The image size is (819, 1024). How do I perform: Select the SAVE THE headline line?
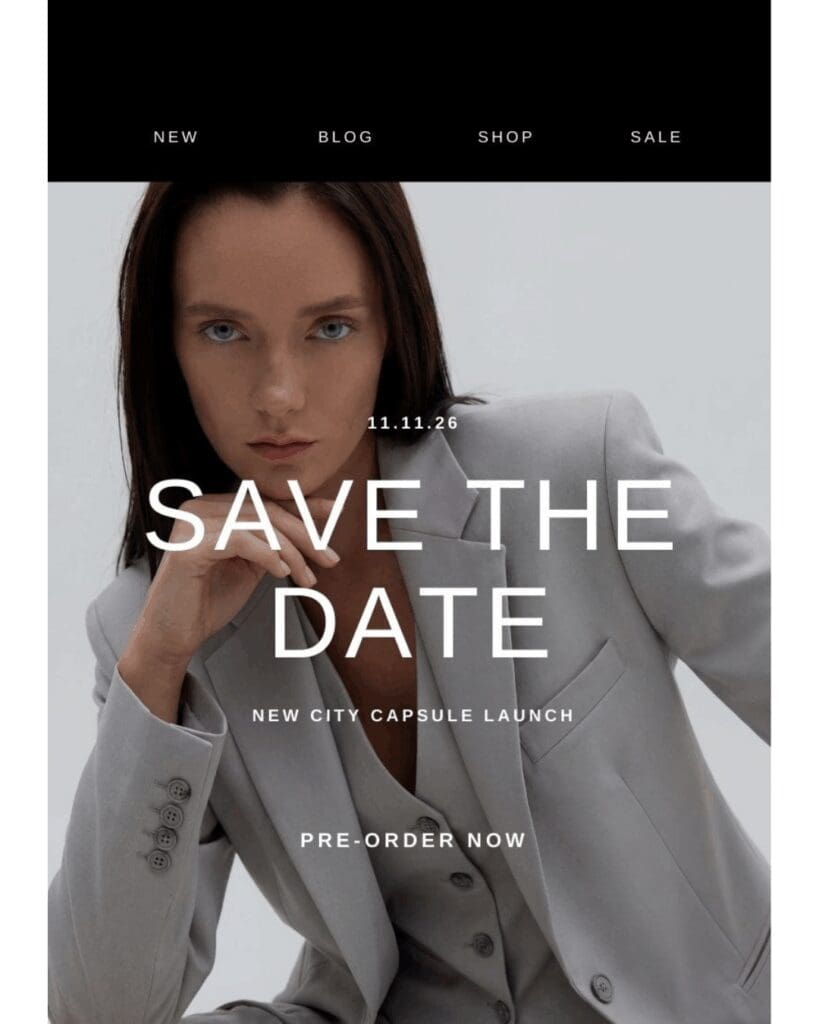click(x=410, y=515)
